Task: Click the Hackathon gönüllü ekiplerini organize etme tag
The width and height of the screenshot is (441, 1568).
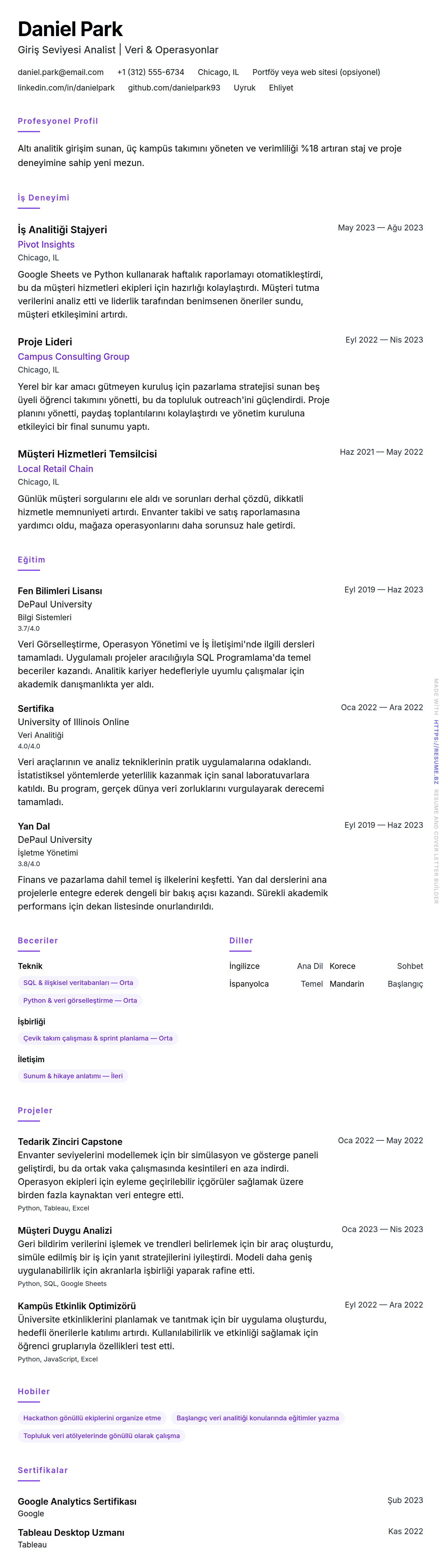Action: coord(92,1418)
